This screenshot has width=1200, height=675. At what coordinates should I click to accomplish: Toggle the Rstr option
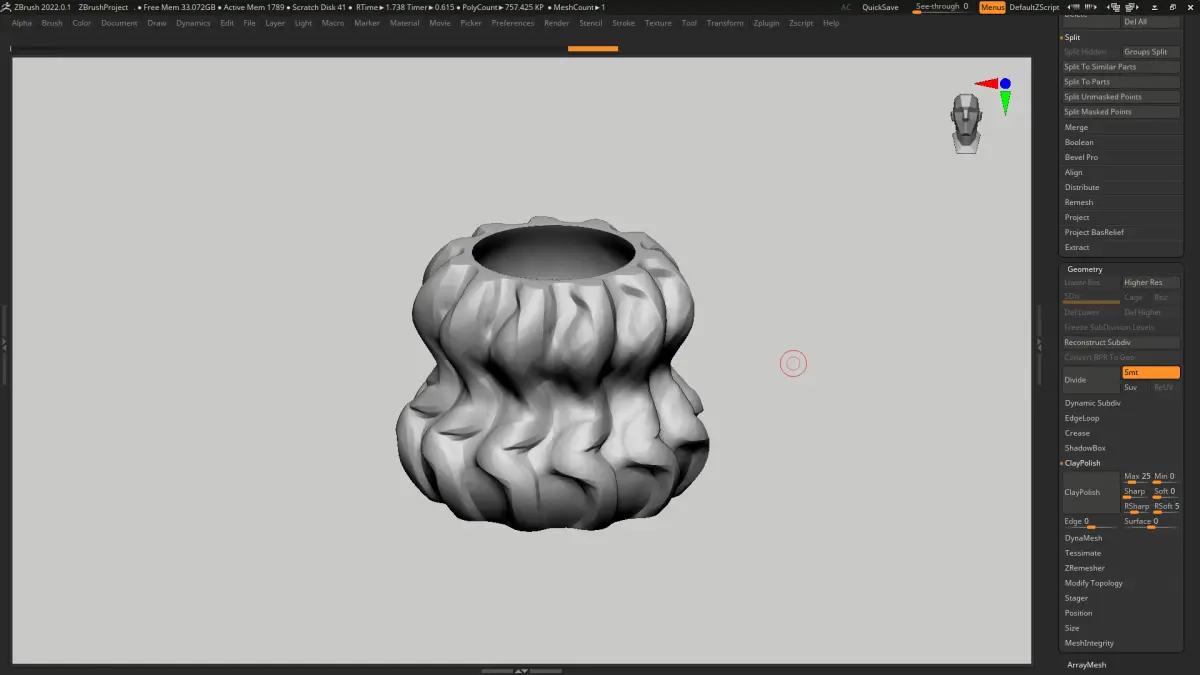pyautogui.click(x=1166, y=297)
